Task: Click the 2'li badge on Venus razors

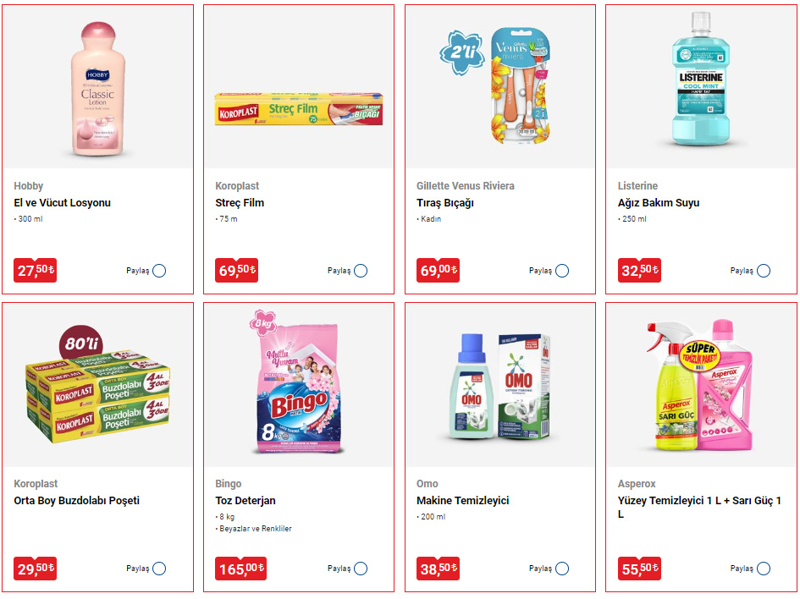Action: coord(462,53)
